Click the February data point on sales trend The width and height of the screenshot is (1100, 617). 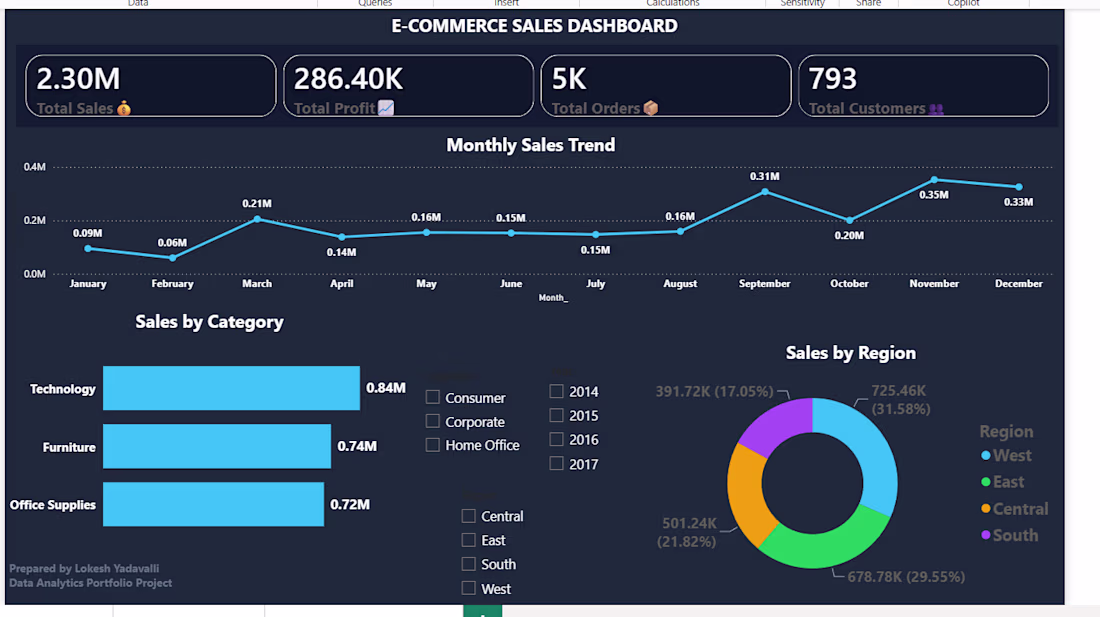tap(173, 258)
